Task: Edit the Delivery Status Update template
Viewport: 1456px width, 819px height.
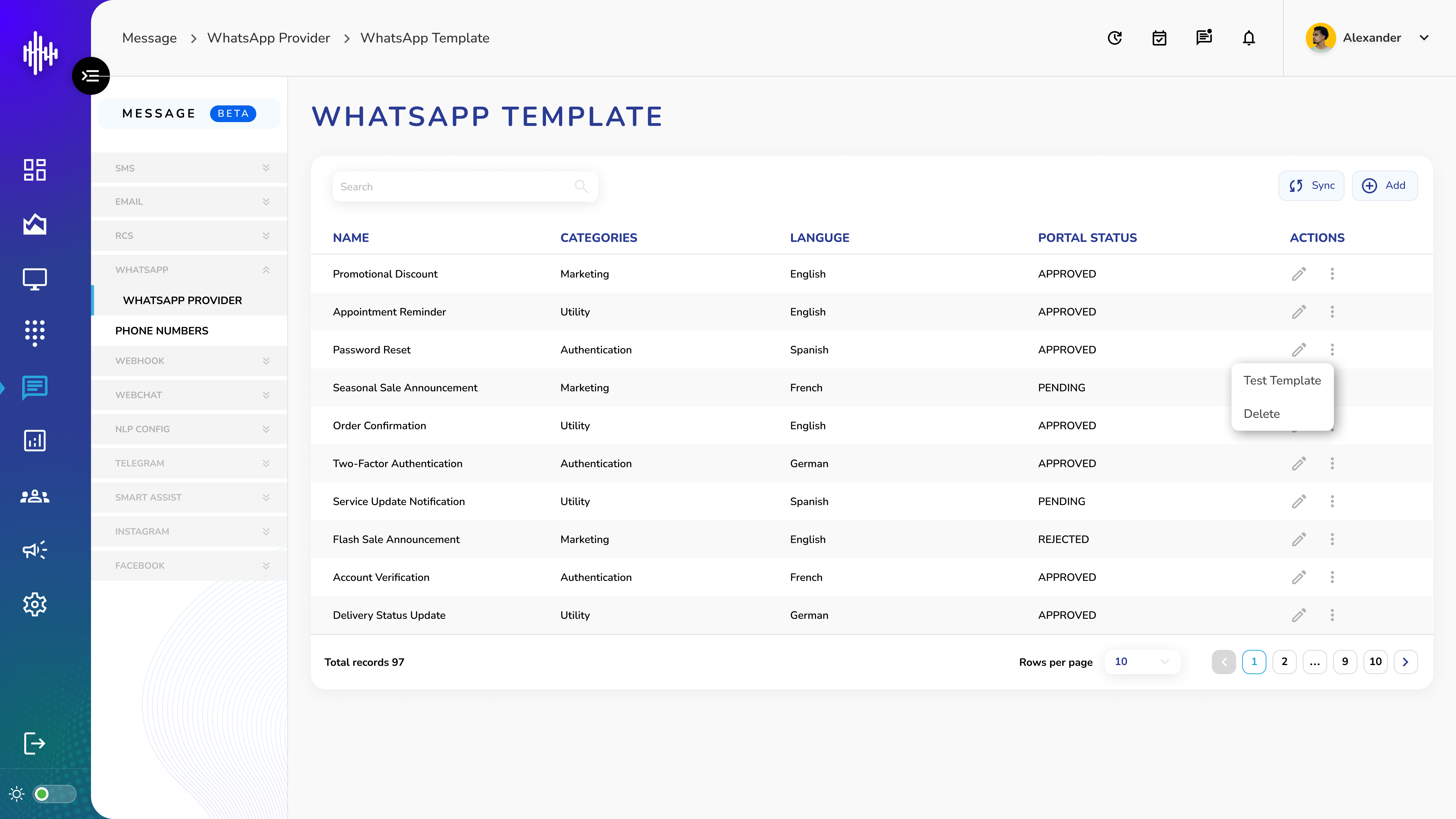Action: pos(1299,615)
